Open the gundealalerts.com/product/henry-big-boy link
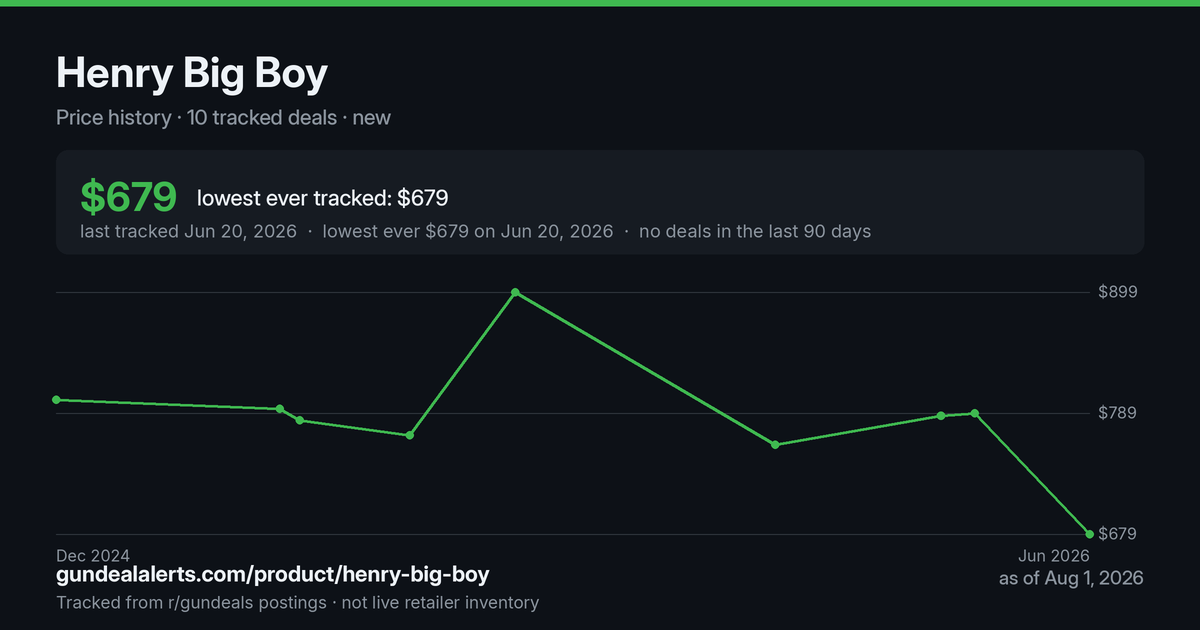This screenshot has width=1200, height=630. tap(273, 575)
